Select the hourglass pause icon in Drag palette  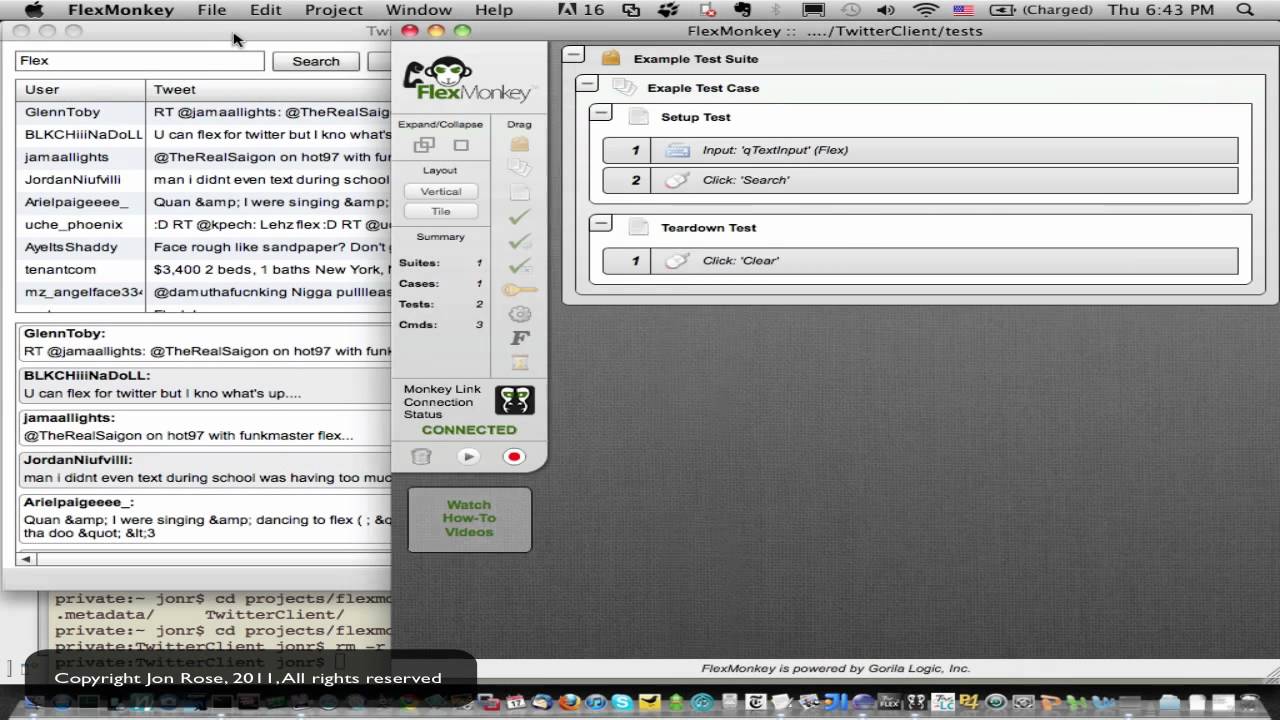coord(519,362)
